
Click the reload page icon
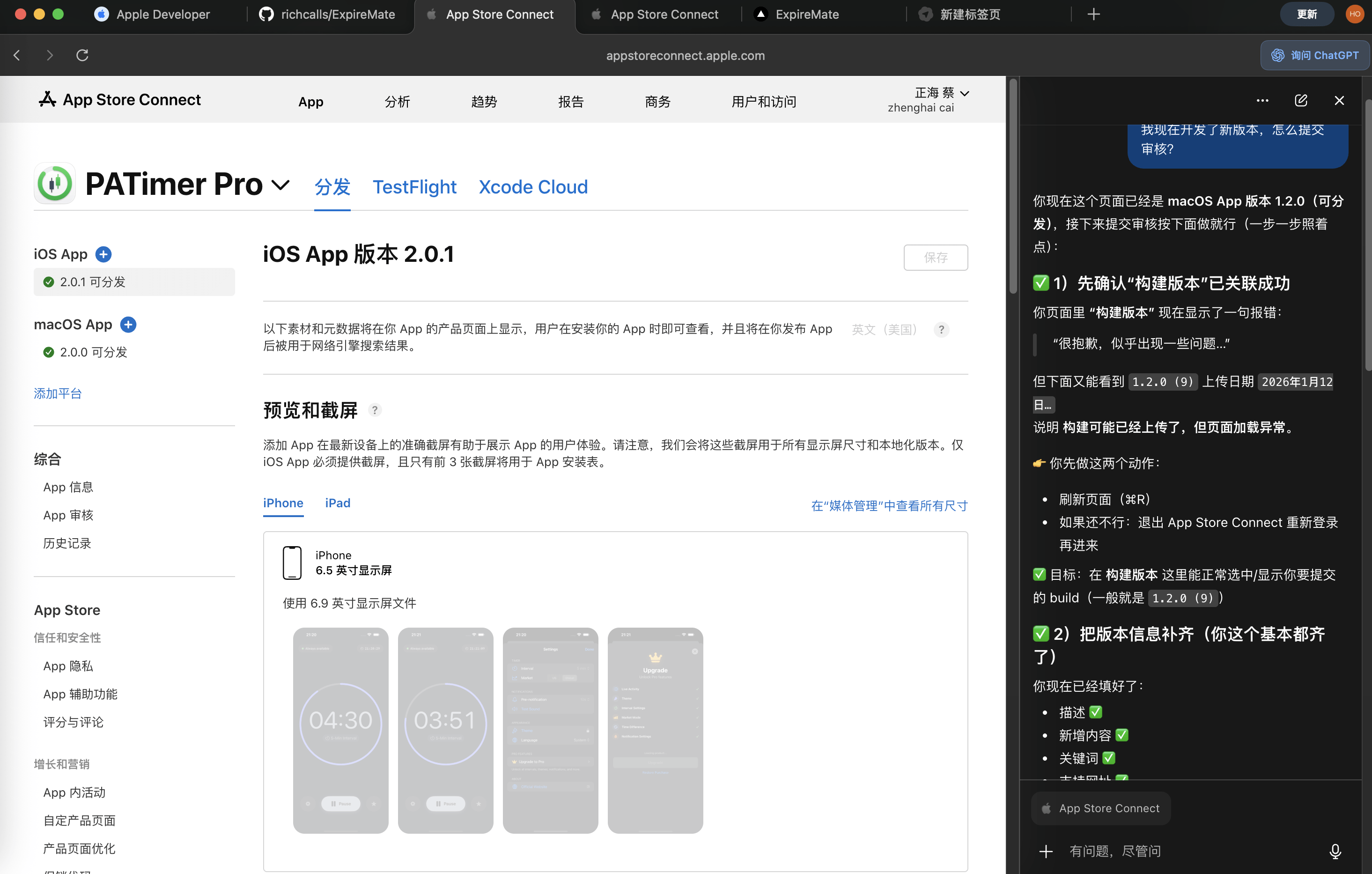[x=82, y=55]
